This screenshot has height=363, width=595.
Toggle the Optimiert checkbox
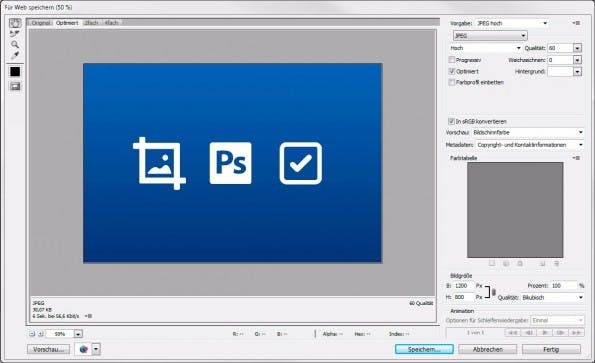tap(452, 71)
